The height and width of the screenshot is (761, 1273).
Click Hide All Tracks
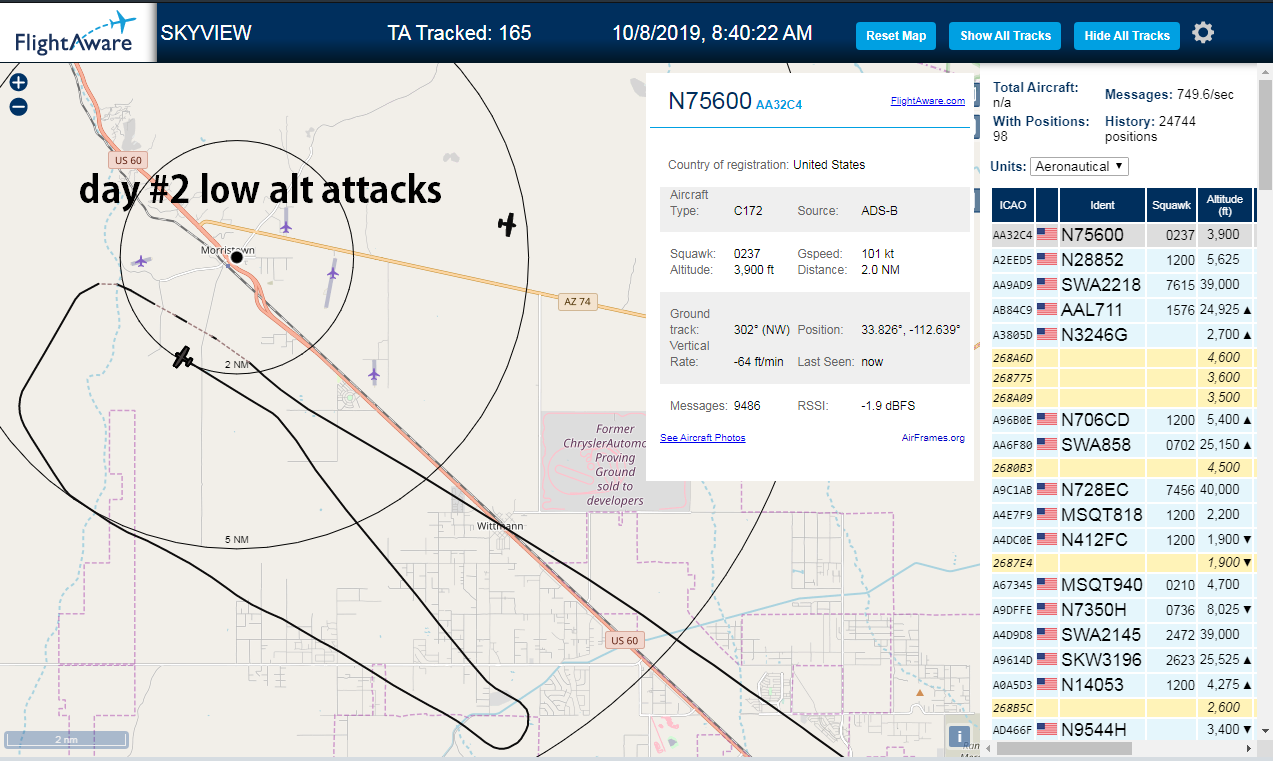point(1127,36)
